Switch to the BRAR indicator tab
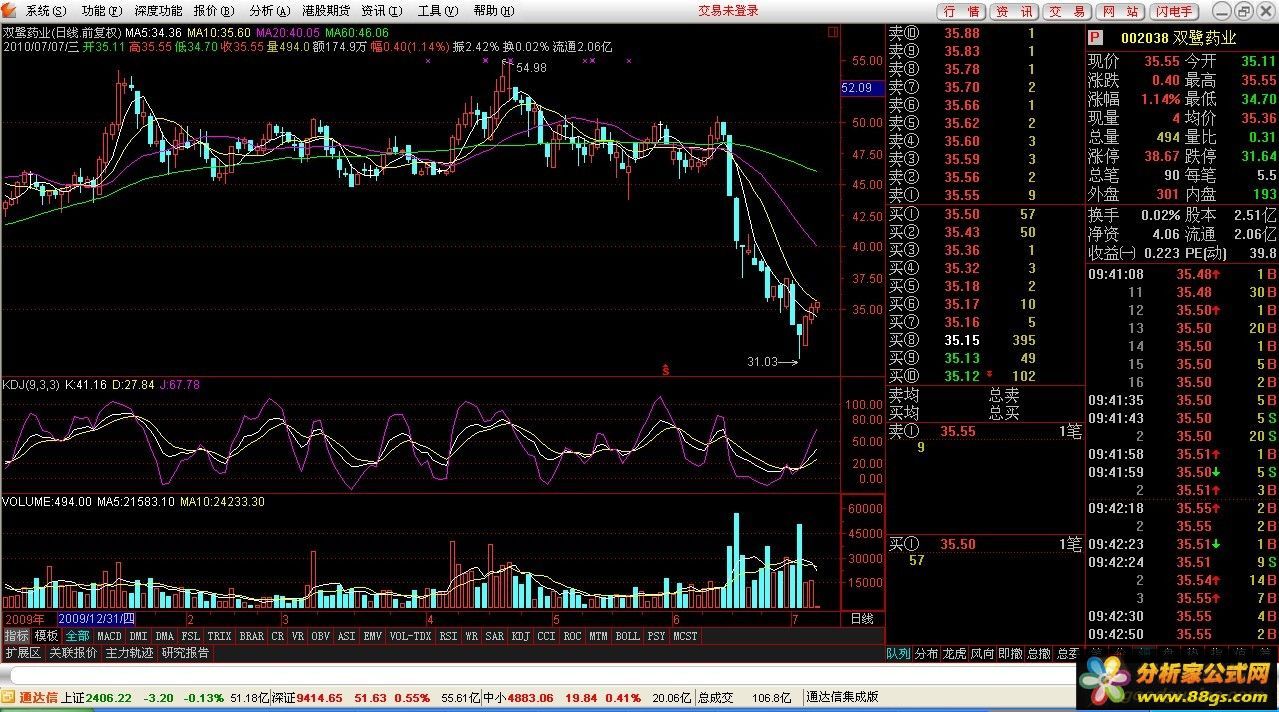This screenshot has height=712, width=1279. click(252, 636)
